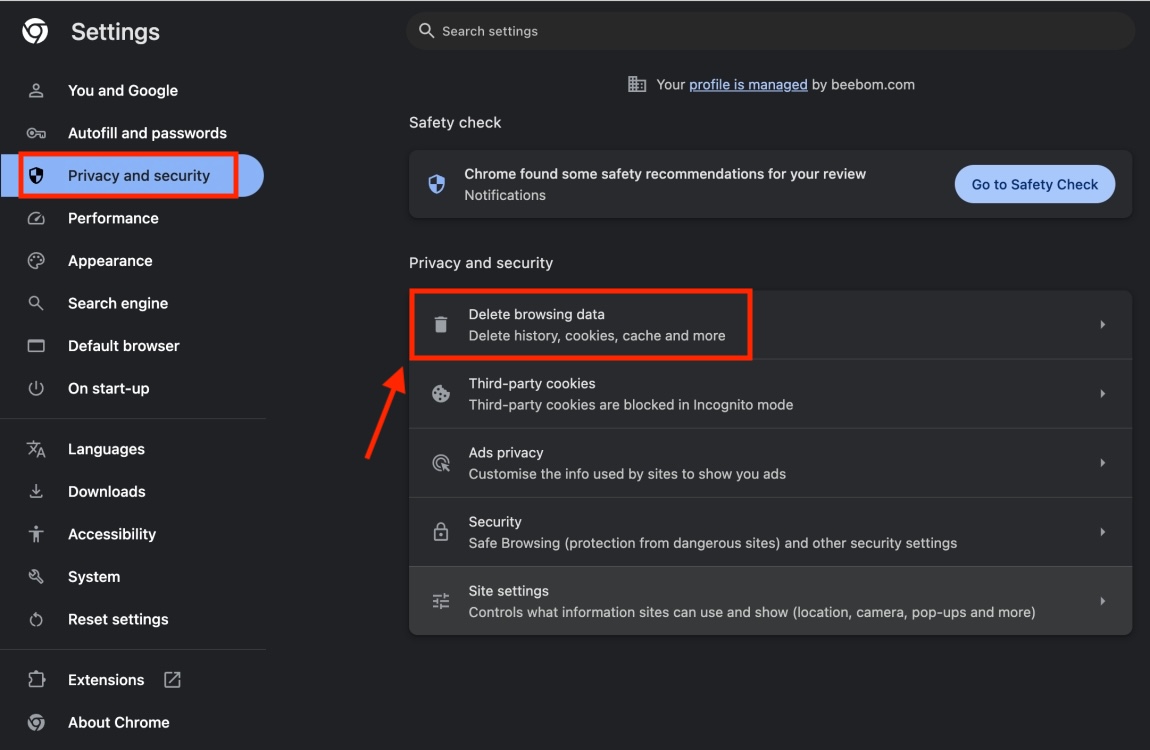Open the On start-up settings
Screen dimensions: 1150x750
[x=109, y=388]
